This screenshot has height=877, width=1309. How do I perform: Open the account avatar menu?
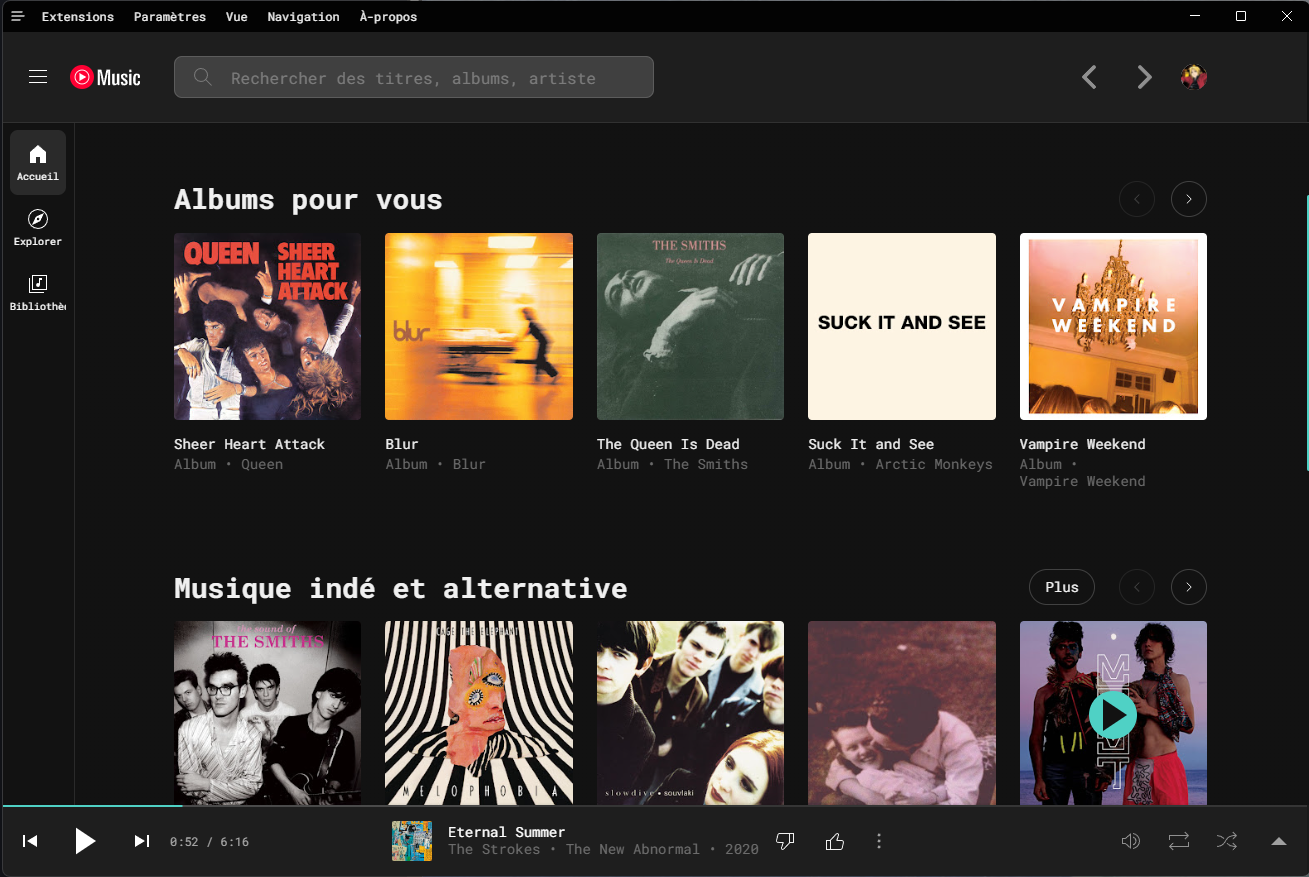1194,77
